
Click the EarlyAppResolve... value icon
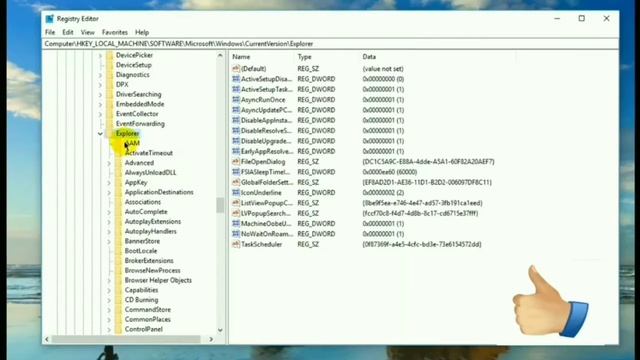click(236, 151)
